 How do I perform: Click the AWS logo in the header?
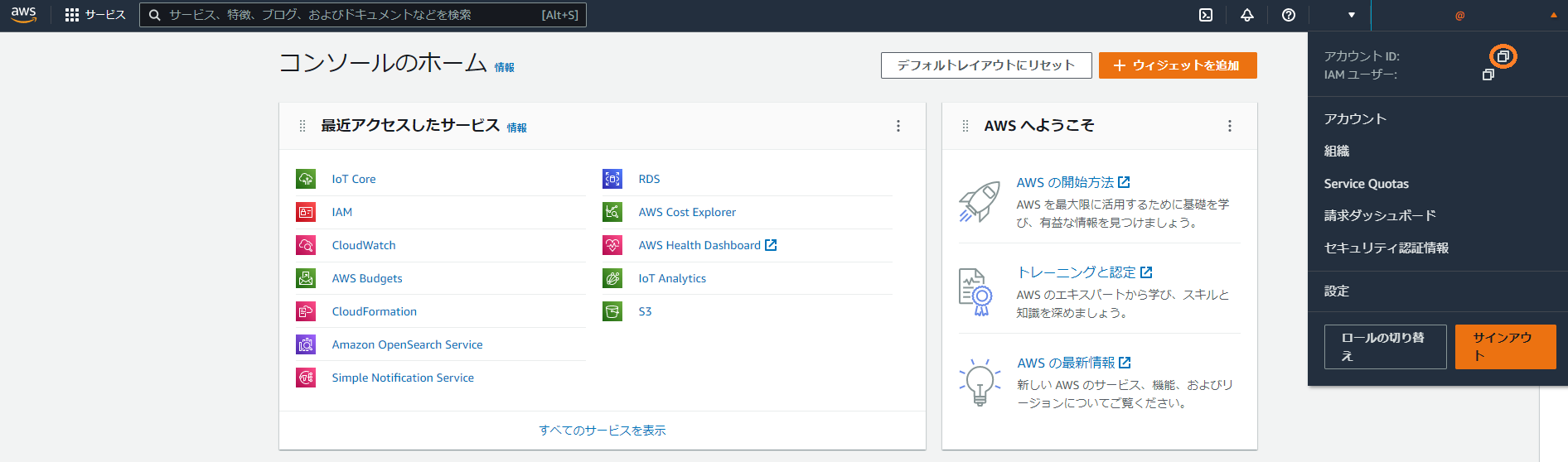click(23, 15)
